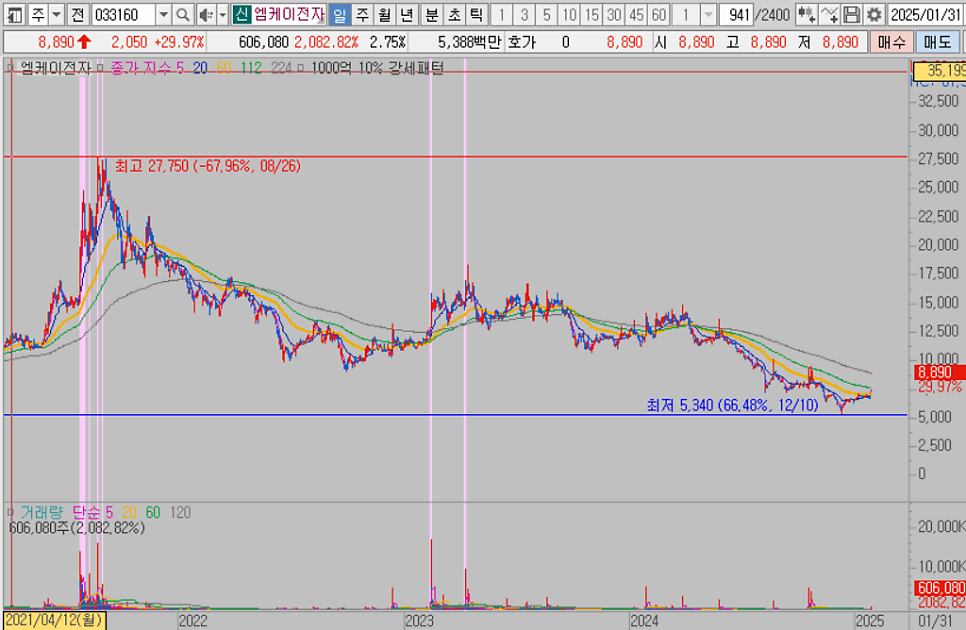Click 2023 year label on time axis

tap(419, 620)
